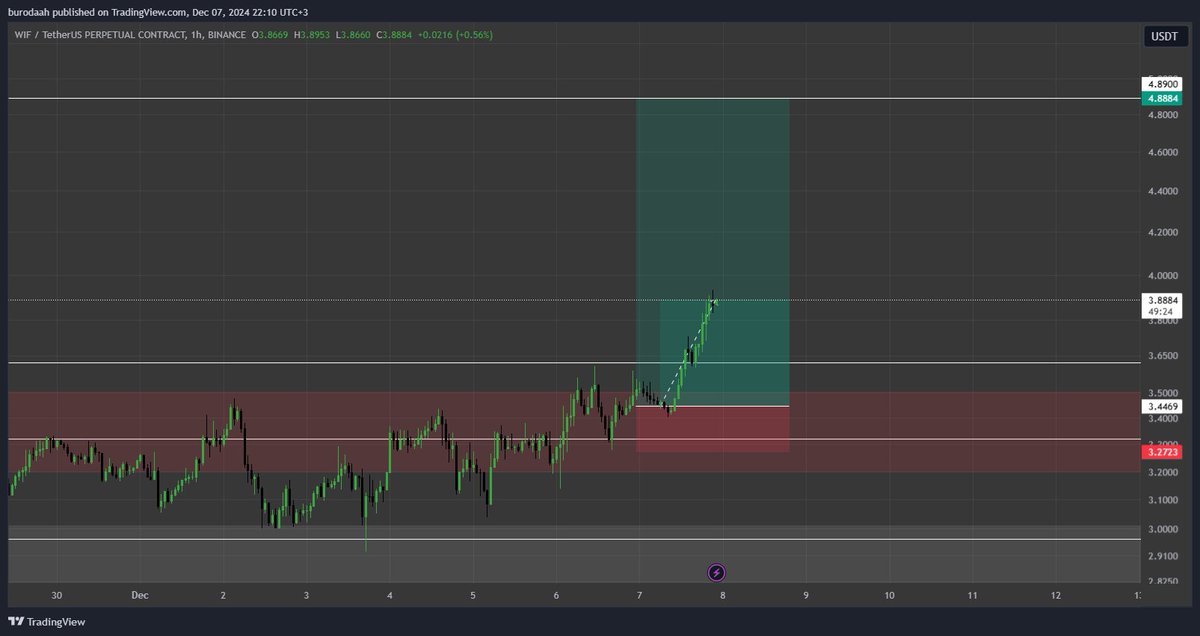The height and width of the screenshot is (636, 1200).
Task: Click the purple lightning bolt icon
Action: tap(717, 573)
